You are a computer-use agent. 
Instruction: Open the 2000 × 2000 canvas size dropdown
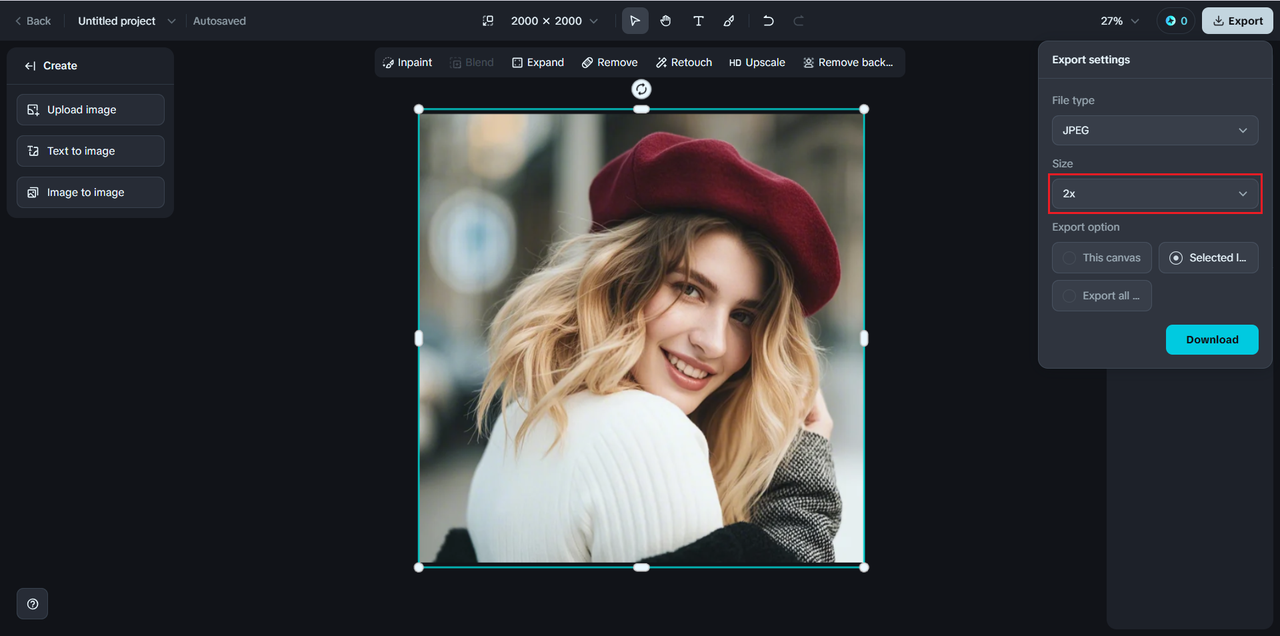(555, 21)
